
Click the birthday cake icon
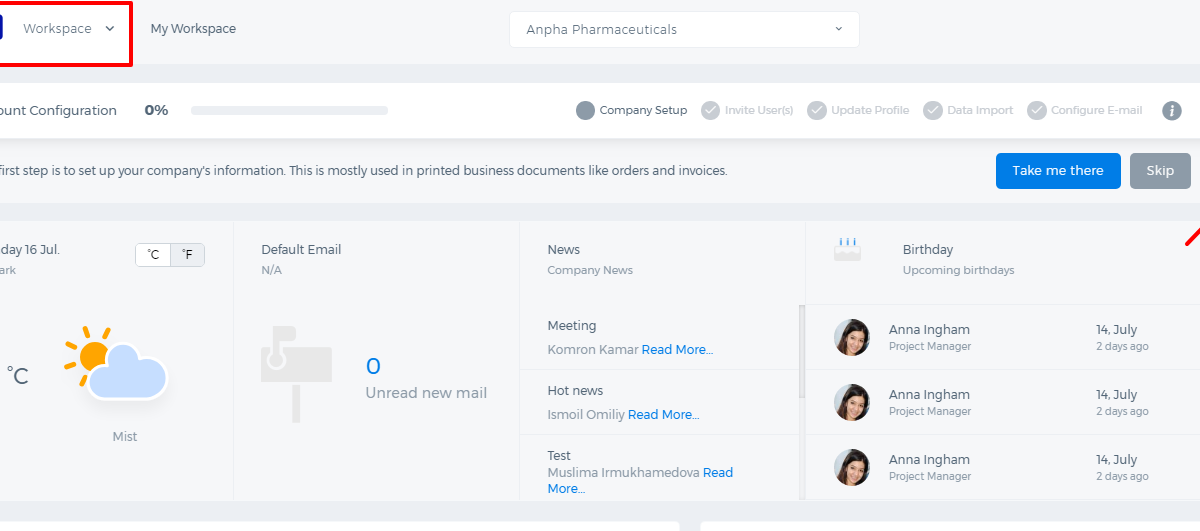(x=847, y=250)
